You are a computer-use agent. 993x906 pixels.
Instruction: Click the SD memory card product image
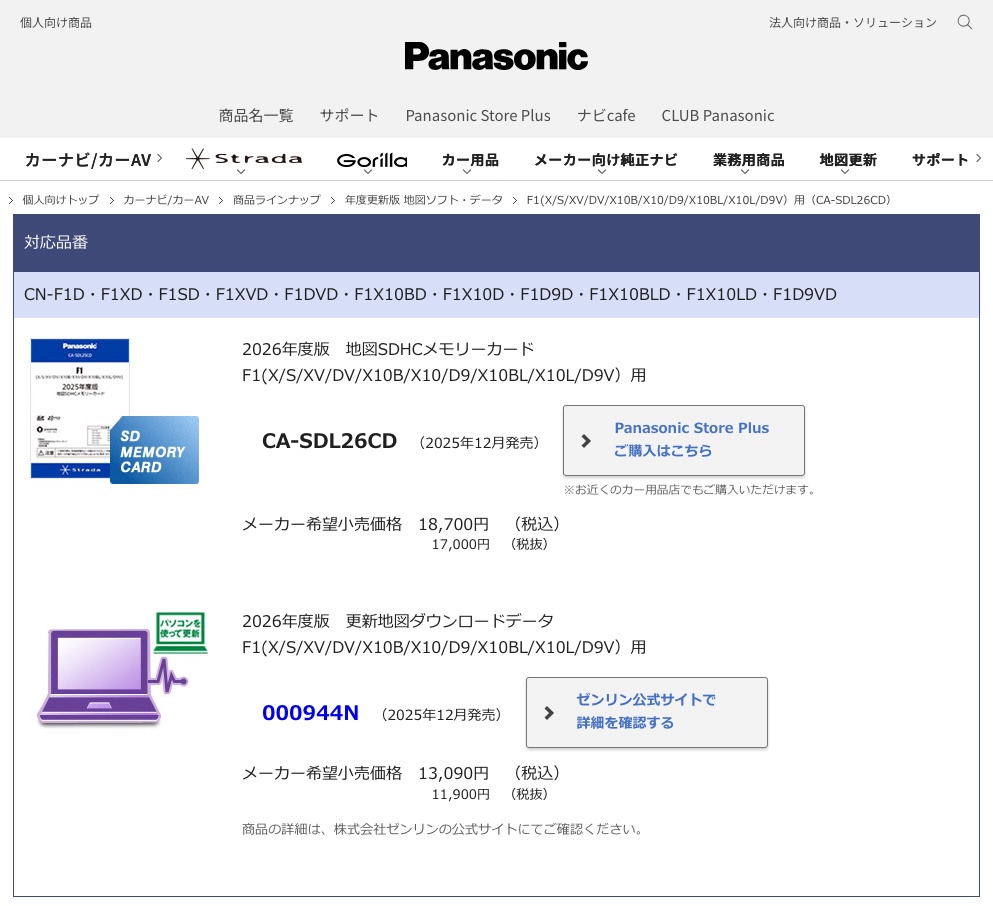click(115, 411)
